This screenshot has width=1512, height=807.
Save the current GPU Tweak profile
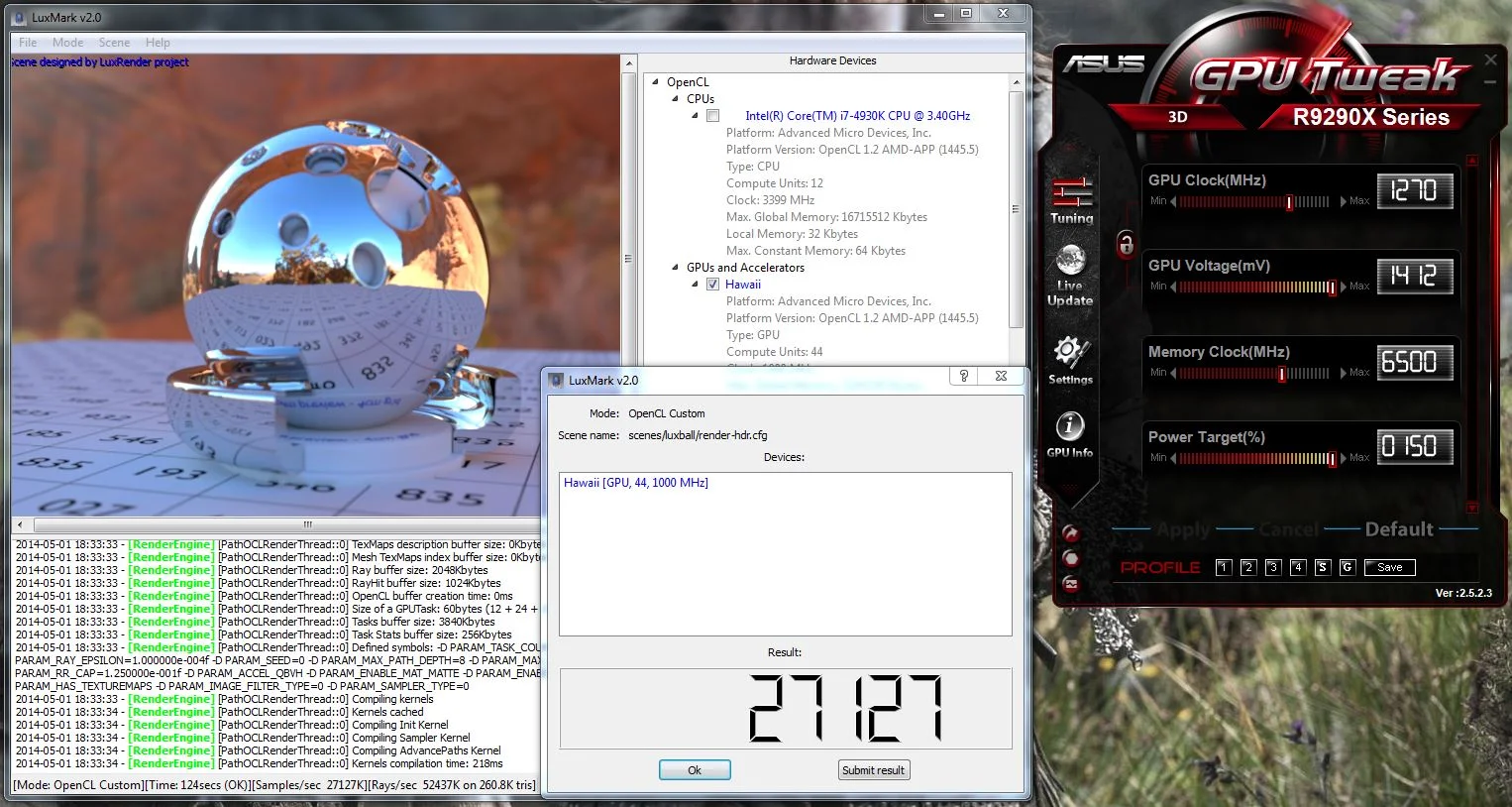click(x=1390, y=567)
